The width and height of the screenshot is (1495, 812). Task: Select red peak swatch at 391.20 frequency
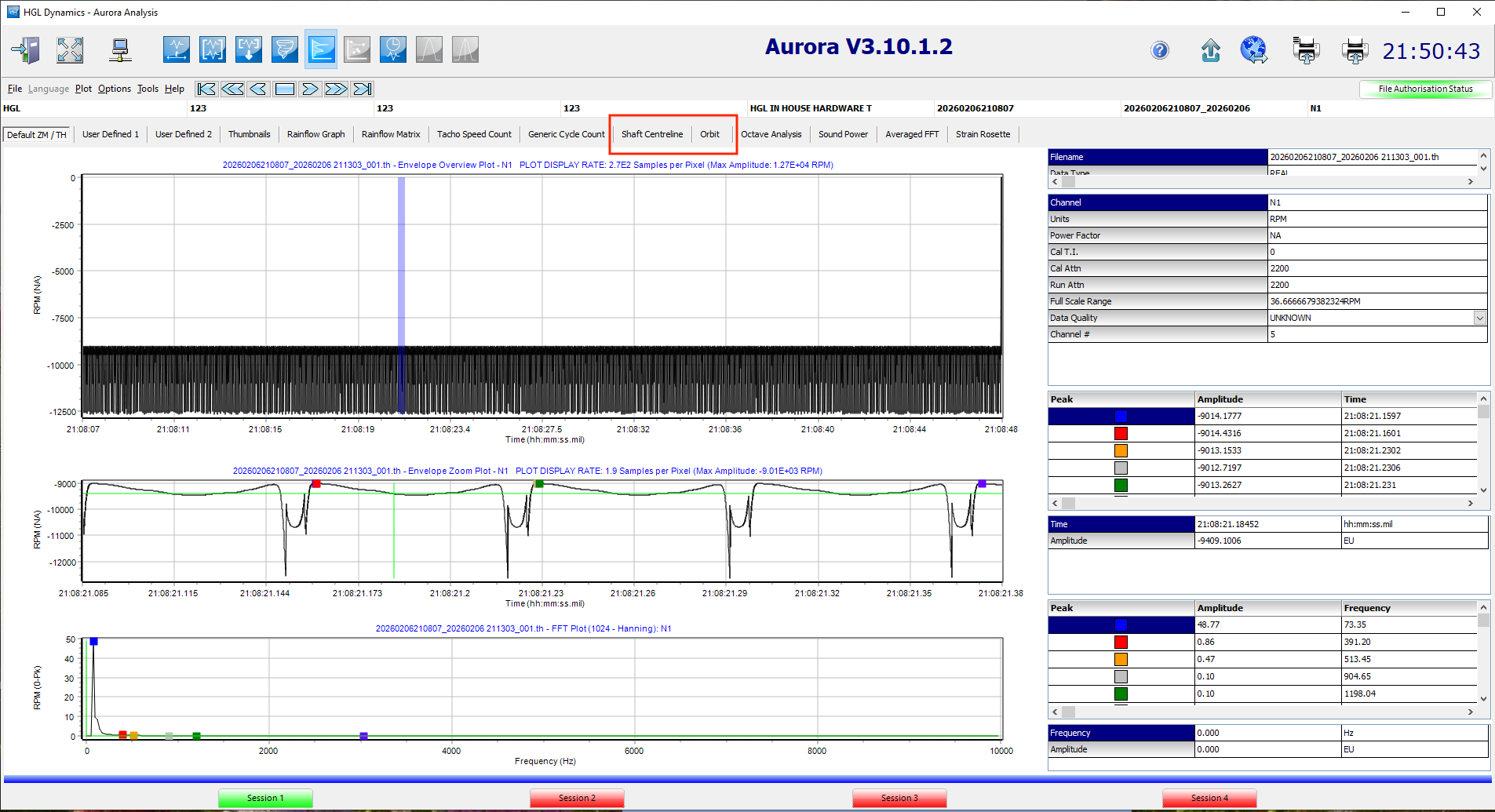[1121, 642]
